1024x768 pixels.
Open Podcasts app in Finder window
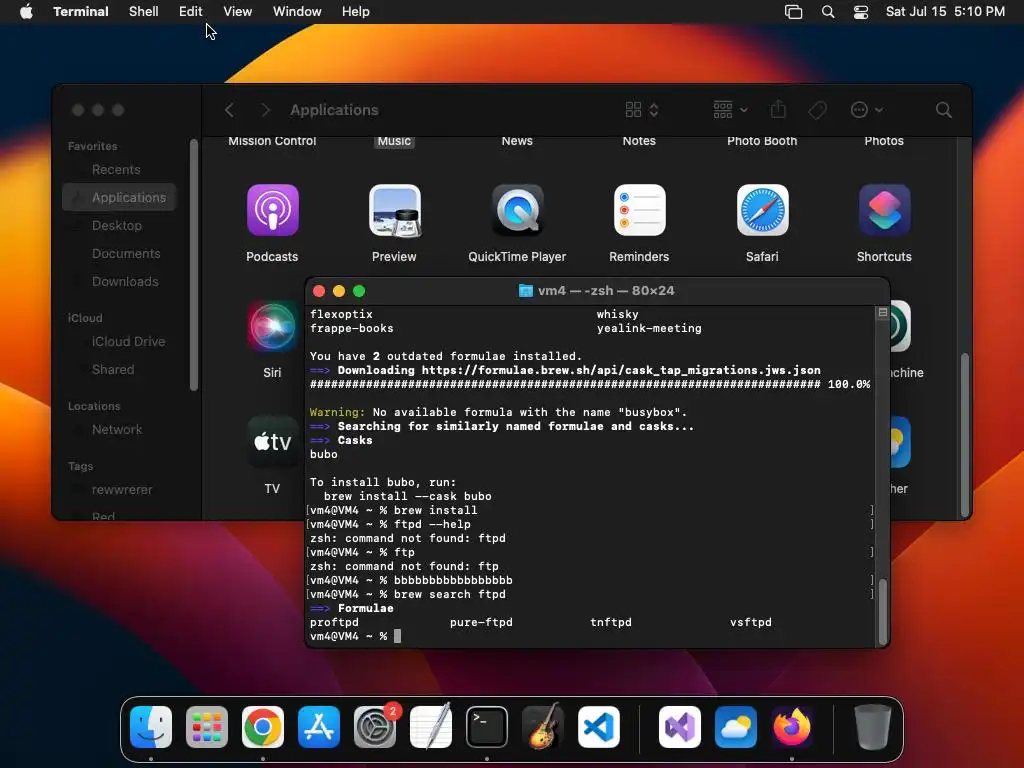pyautogui.click(x=272, y=210)
